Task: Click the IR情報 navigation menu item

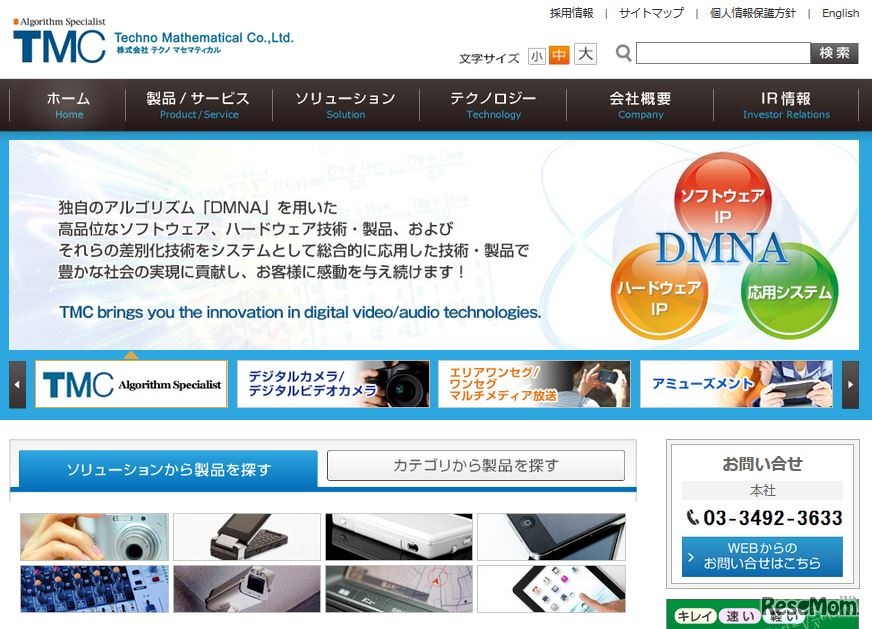Action: click(787, 105)
